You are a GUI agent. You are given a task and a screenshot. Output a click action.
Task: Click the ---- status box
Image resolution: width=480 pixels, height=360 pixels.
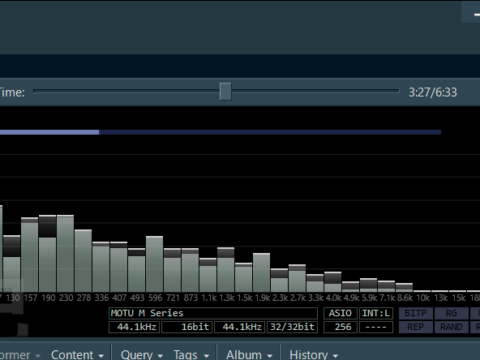pyautogui.click(x=376, y=327)
